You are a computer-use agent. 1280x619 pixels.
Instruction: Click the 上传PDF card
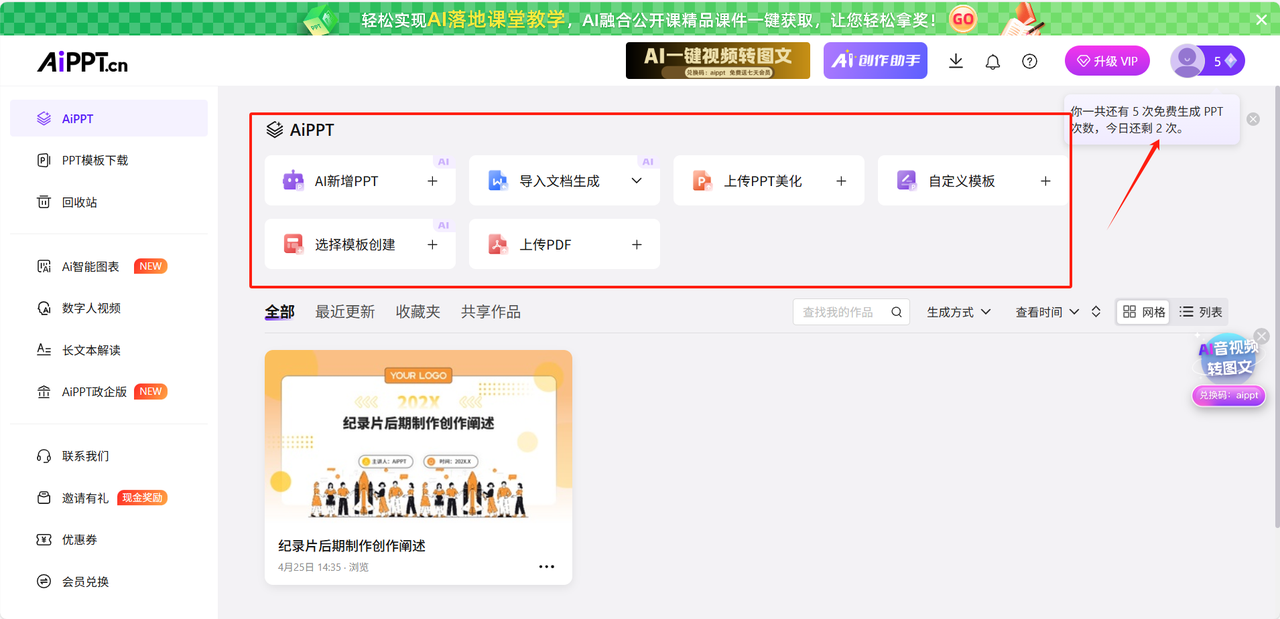564,244
